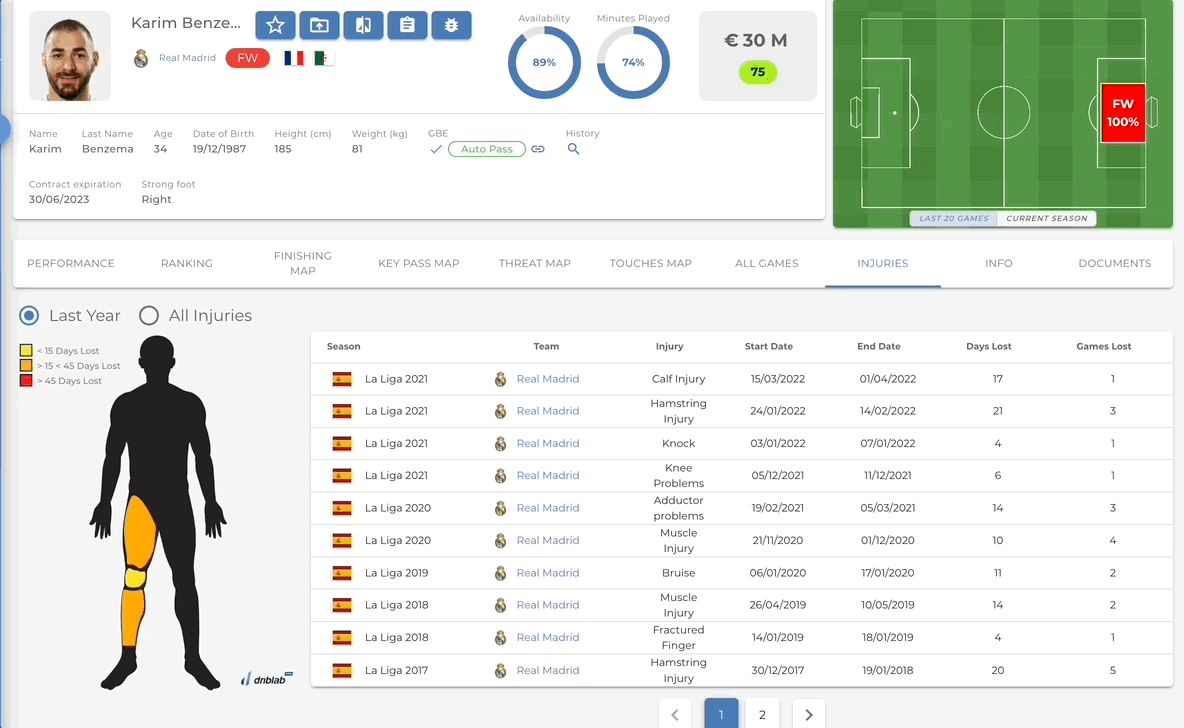Click the orange 15 to 45 Days Lost swatch
This screenshot has width=1184, height=728.
[x=26, y=366]
